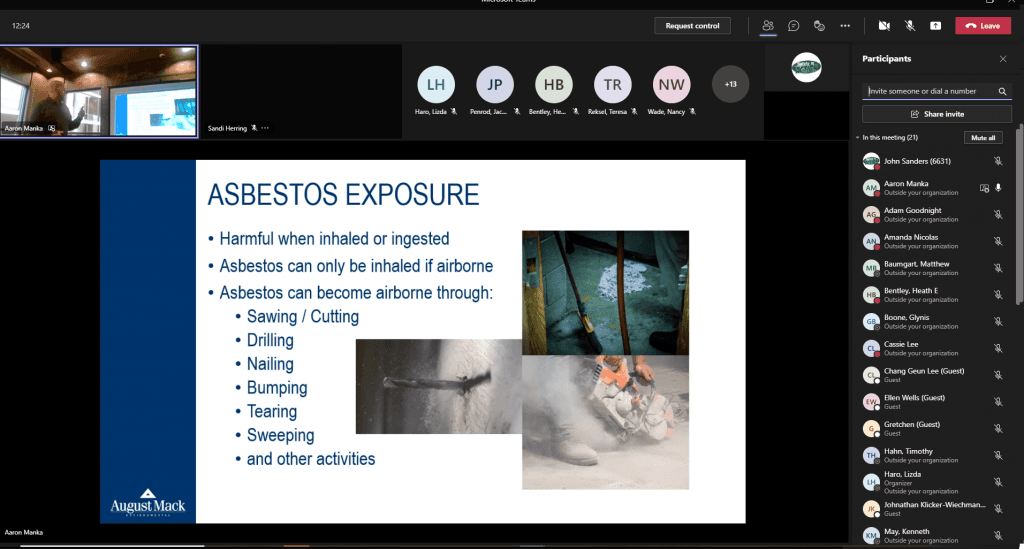Click the NW avatar of Wade, Nancy
The width and height of the screenshot is (1024, 549).
(671, 84)
